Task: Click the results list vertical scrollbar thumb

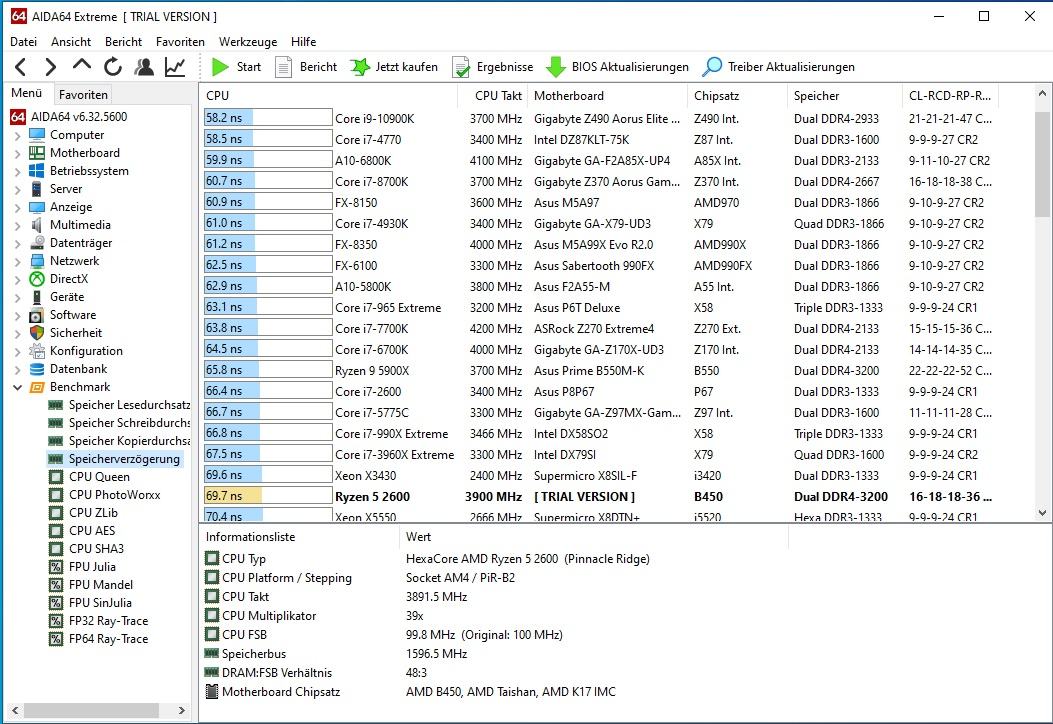Action: [1042, 165]
